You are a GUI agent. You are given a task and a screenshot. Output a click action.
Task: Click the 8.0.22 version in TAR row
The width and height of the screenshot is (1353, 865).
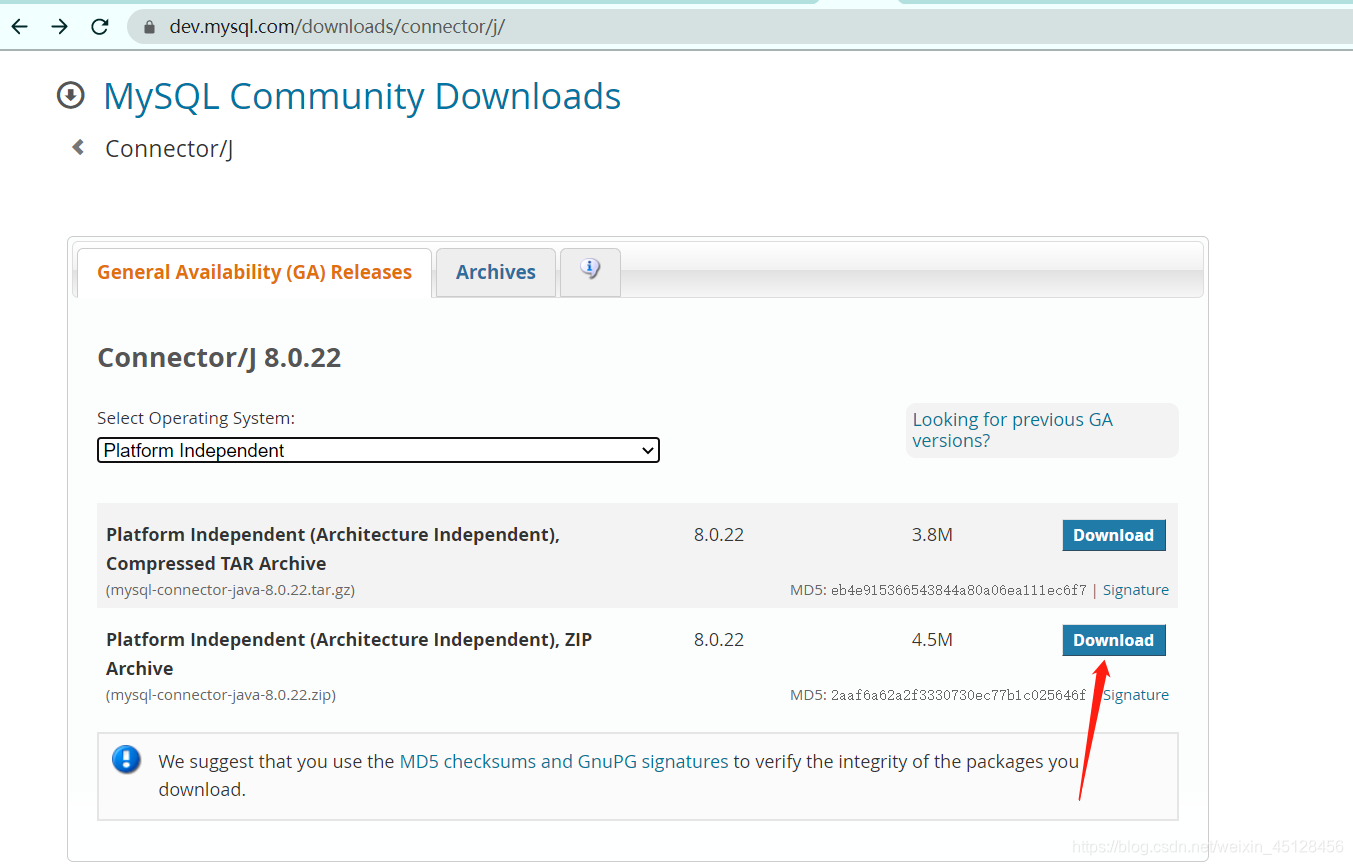[x=719, y=535]
